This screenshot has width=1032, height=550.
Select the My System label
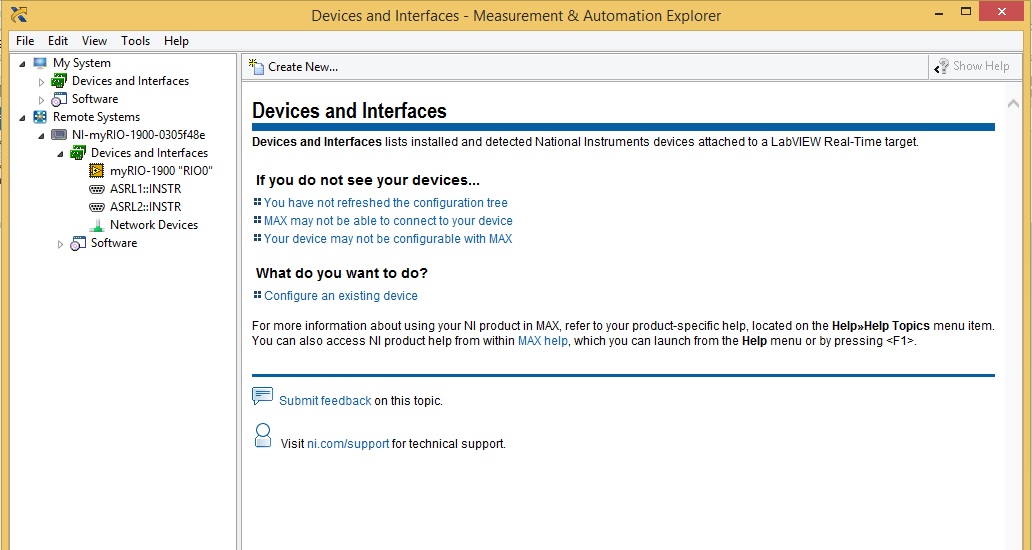coord(82,63)
